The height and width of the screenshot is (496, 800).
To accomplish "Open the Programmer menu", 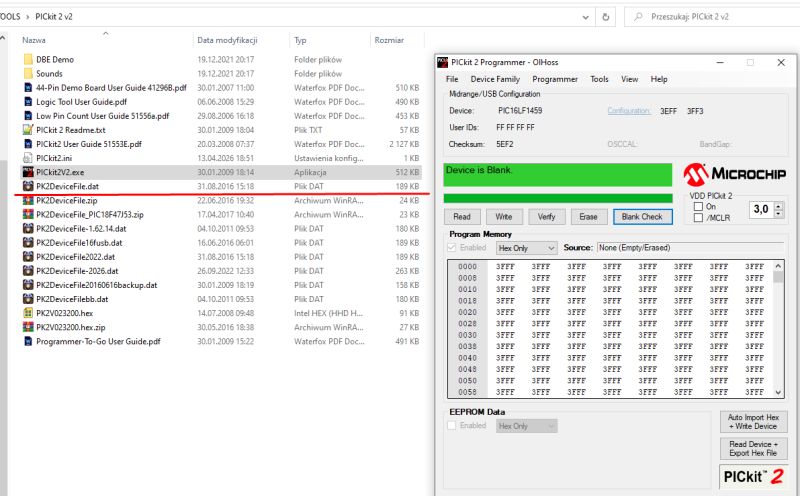I will click(x=555, y=79).
